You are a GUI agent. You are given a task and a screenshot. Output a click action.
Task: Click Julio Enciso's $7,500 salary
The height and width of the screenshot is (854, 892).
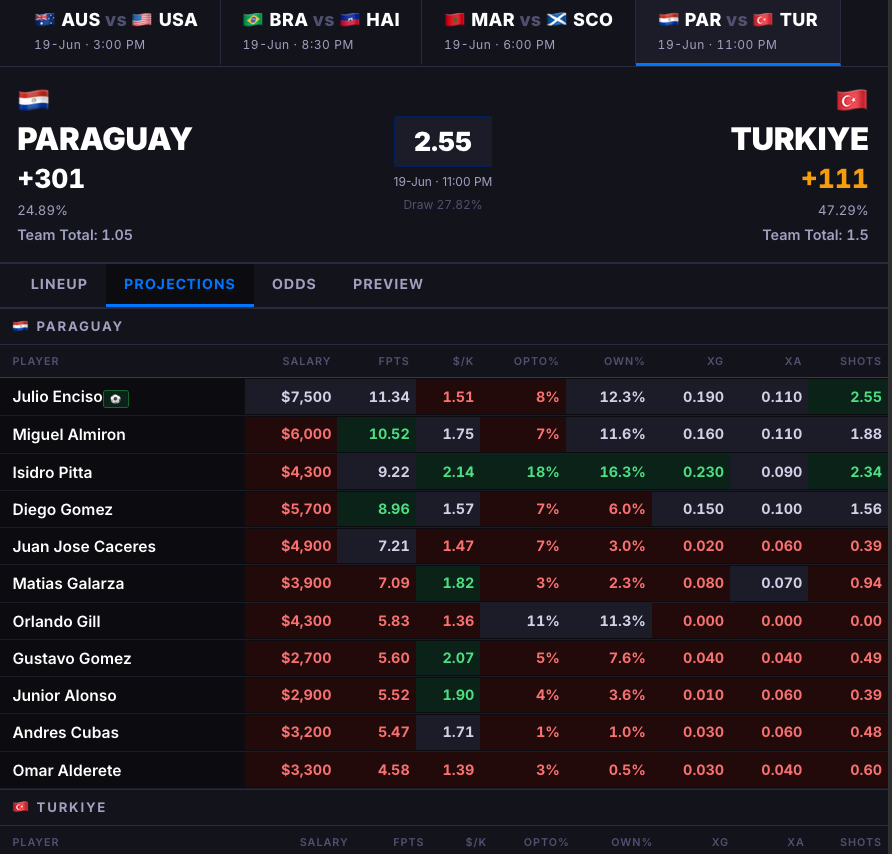(306, 397)
